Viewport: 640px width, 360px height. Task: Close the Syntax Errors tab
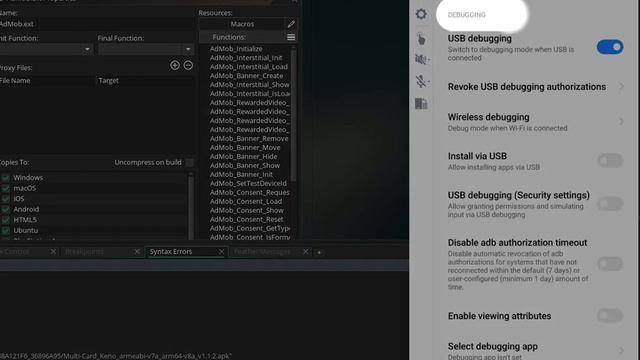click(x=221, y=252)
